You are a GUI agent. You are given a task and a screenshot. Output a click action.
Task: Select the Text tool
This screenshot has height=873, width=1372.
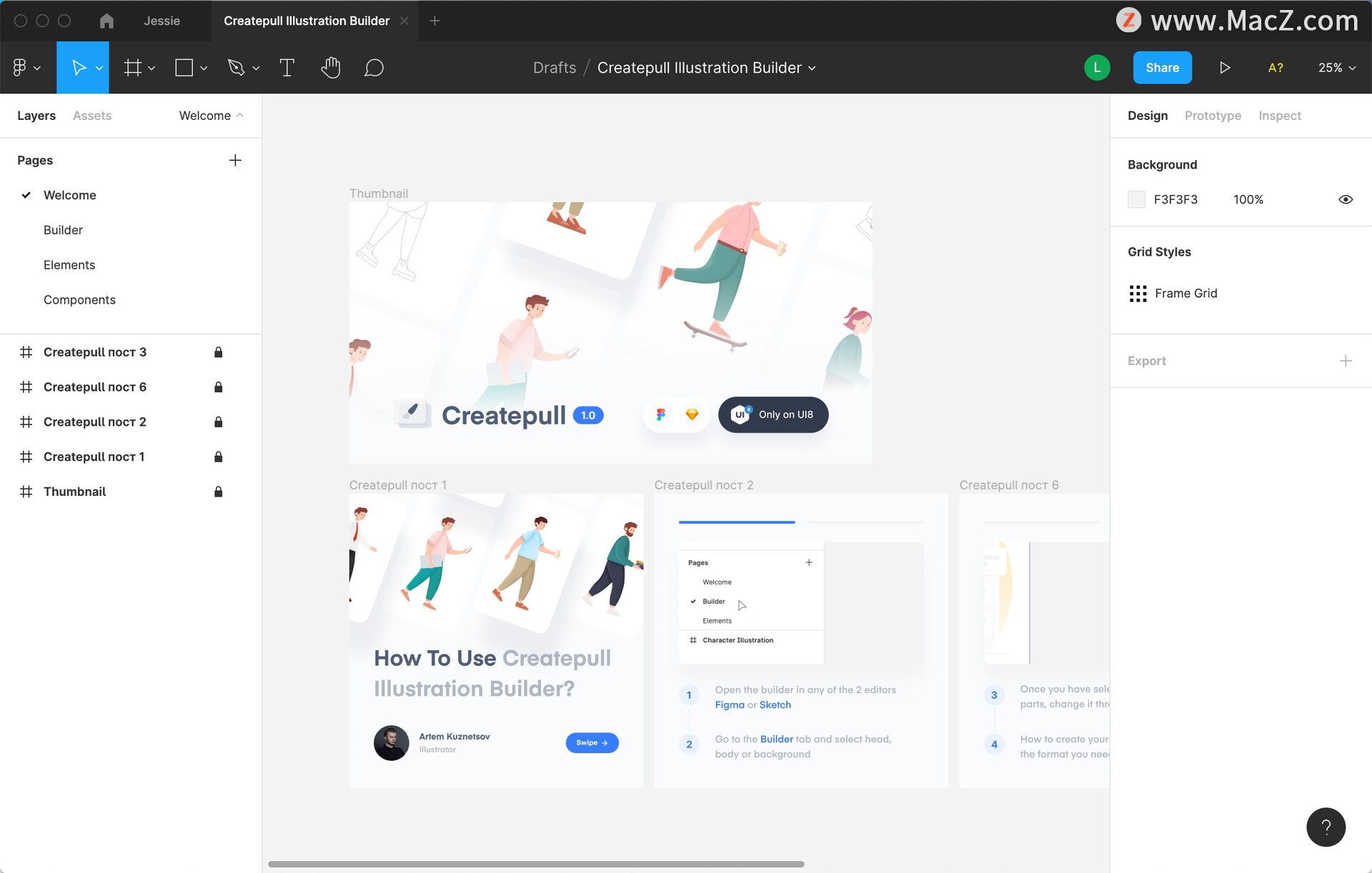pyautogui.click(x=287, y=68)
